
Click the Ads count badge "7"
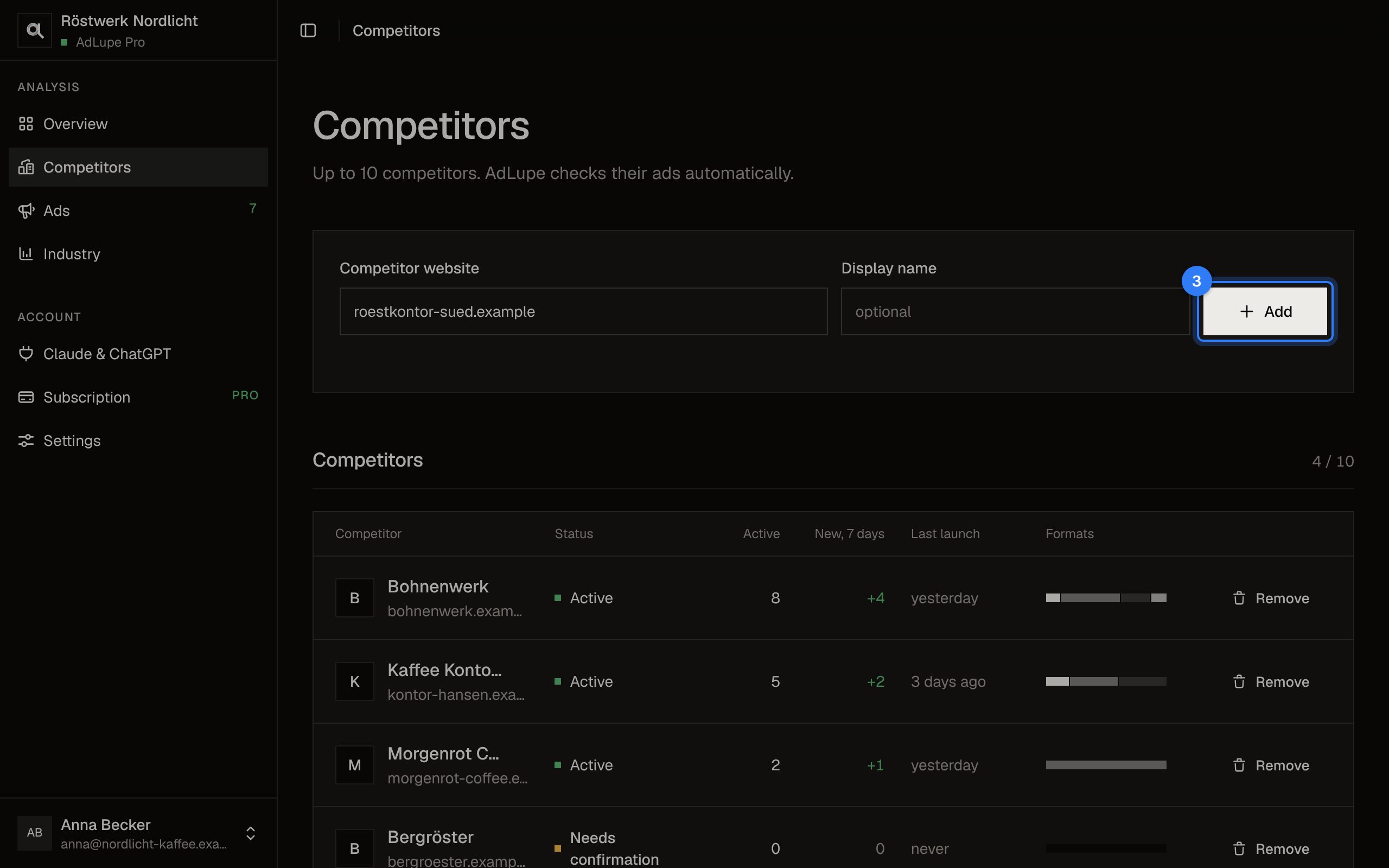click(252, 208)
